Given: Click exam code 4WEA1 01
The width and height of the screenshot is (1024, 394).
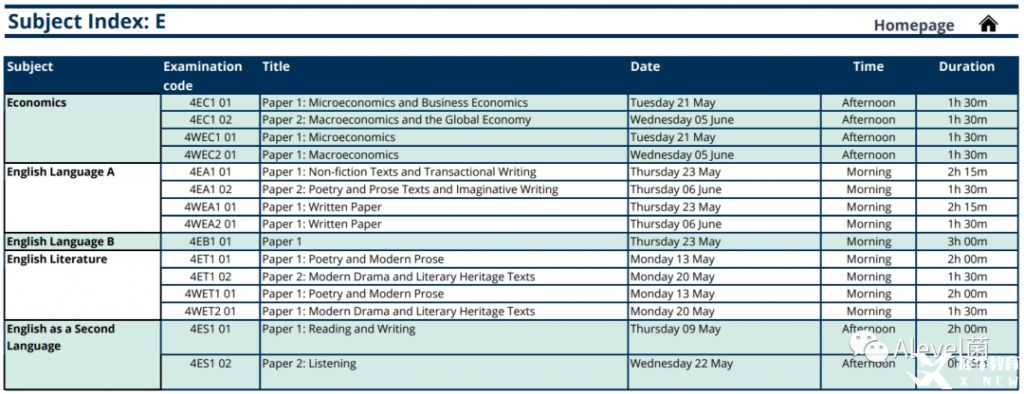Looking at the screenshot, I should (x=210, y=206).
